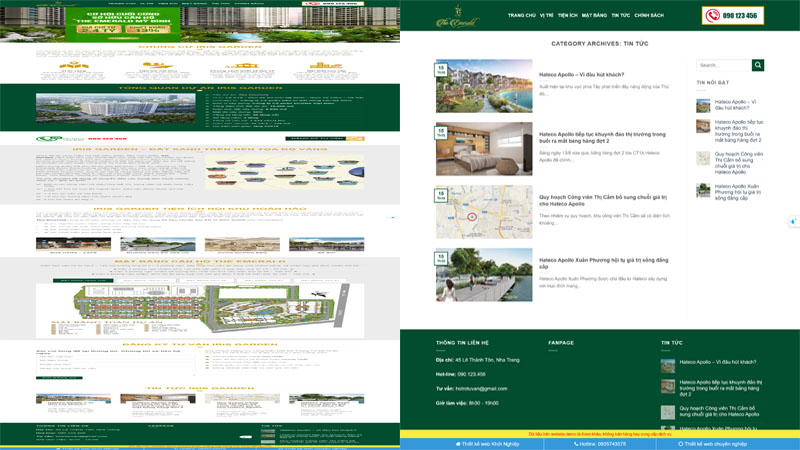This screenshot has width=800, height=450.
Task: Click the search magnifier button in sidebar
Action: pyautogui.click(x=758, y=65)
